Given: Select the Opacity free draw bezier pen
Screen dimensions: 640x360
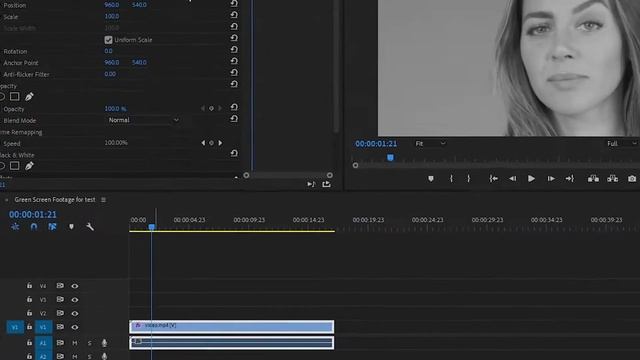Looking at the screenshot, I should [x=29, y=97].
